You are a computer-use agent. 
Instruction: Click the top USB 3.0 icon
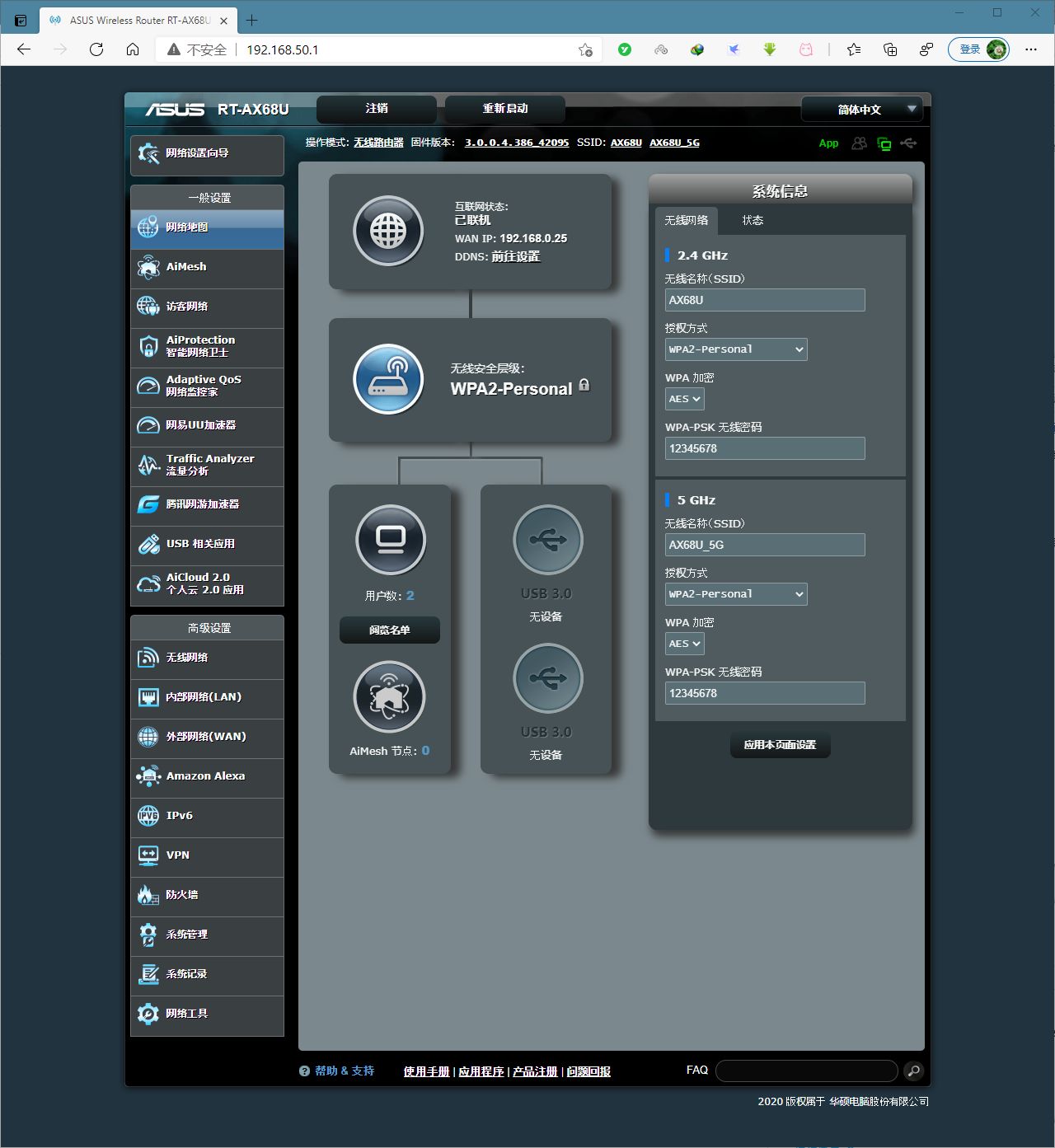click(547, 540)
